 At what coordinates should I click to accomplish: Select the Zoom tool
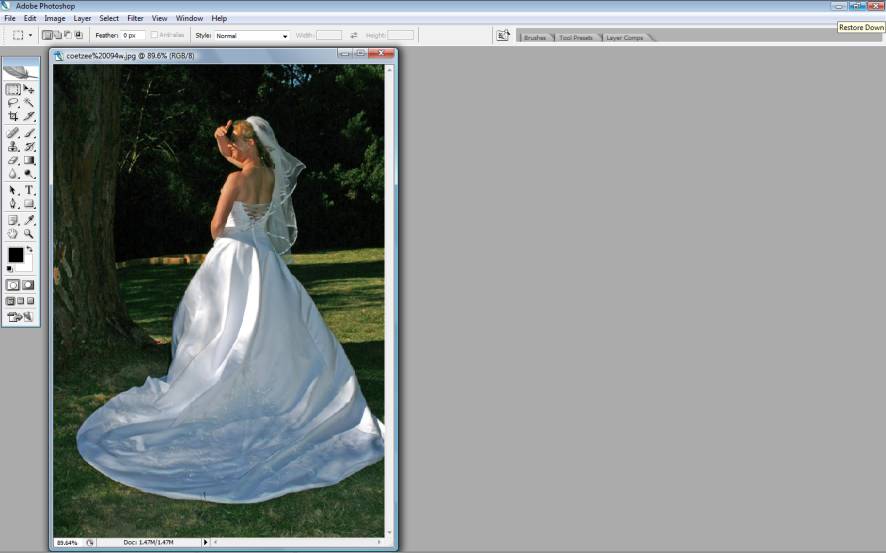[x=29, y=233]
